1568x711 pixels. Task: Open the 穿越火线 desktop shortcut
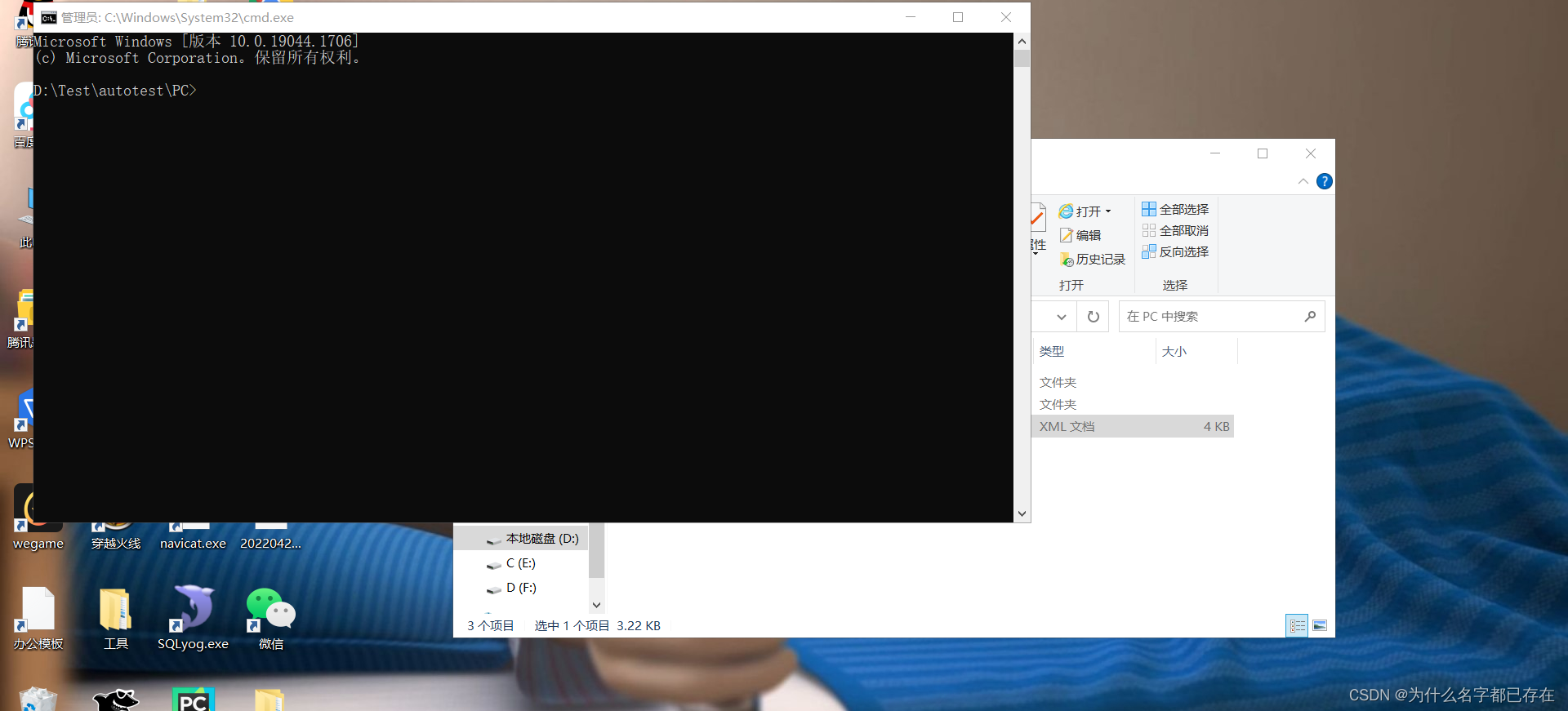[x=116, y=536]
